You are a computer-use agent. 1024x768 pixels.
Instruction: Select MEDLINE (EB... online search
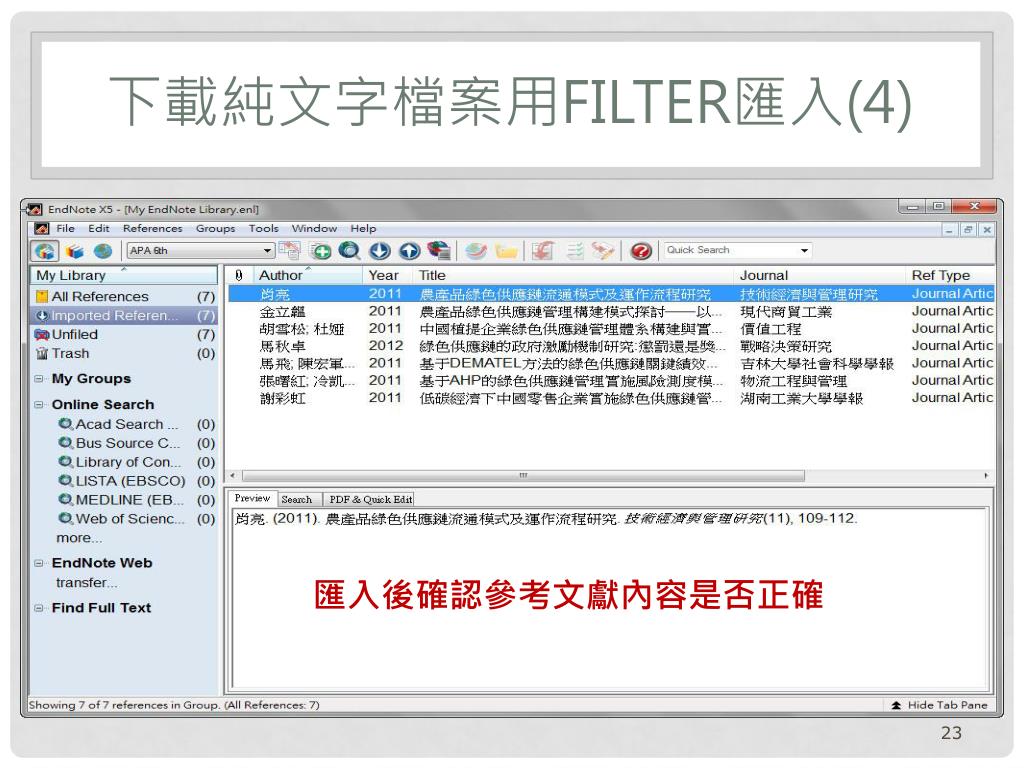136,500
